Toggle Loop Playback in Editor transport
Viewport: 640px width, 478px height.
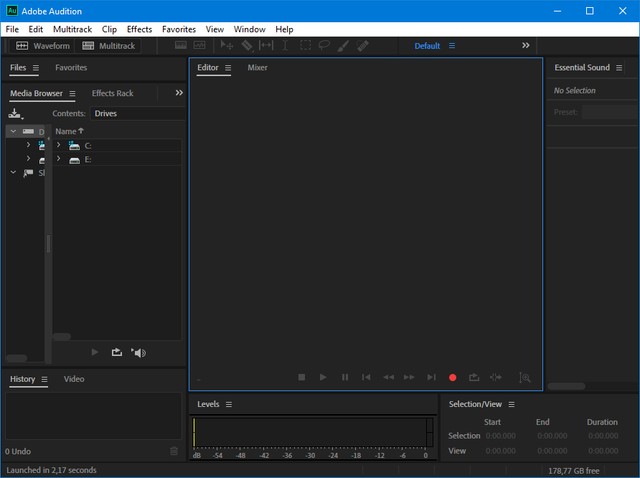(x=474, y=377)
